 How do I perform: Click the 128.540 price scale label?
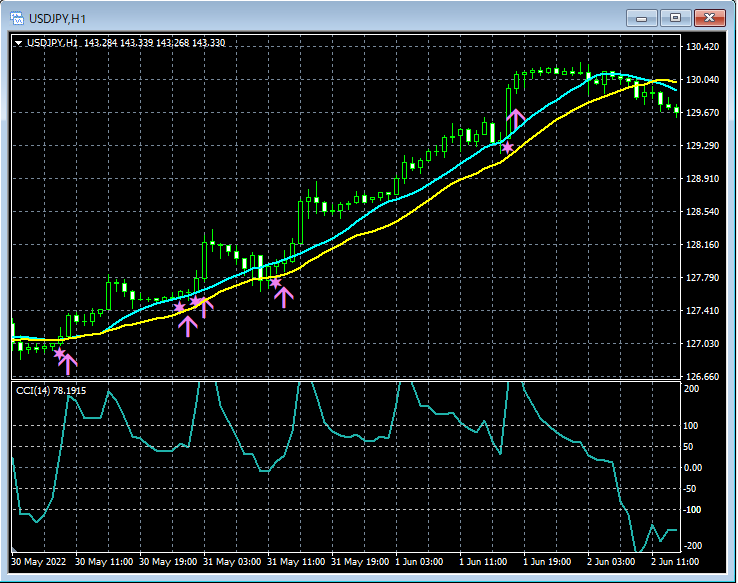703,212
